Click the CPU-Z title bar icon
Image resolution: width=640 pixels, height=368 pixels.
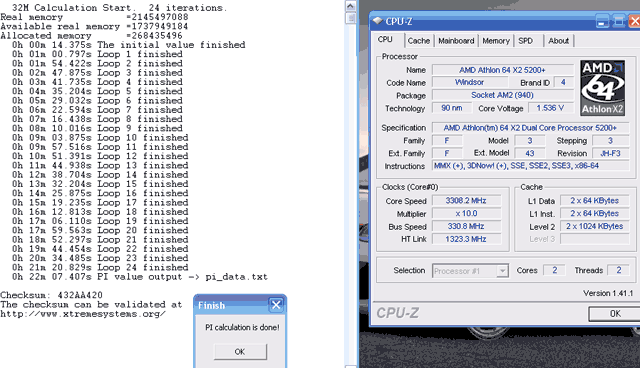(x=378, y=20)
